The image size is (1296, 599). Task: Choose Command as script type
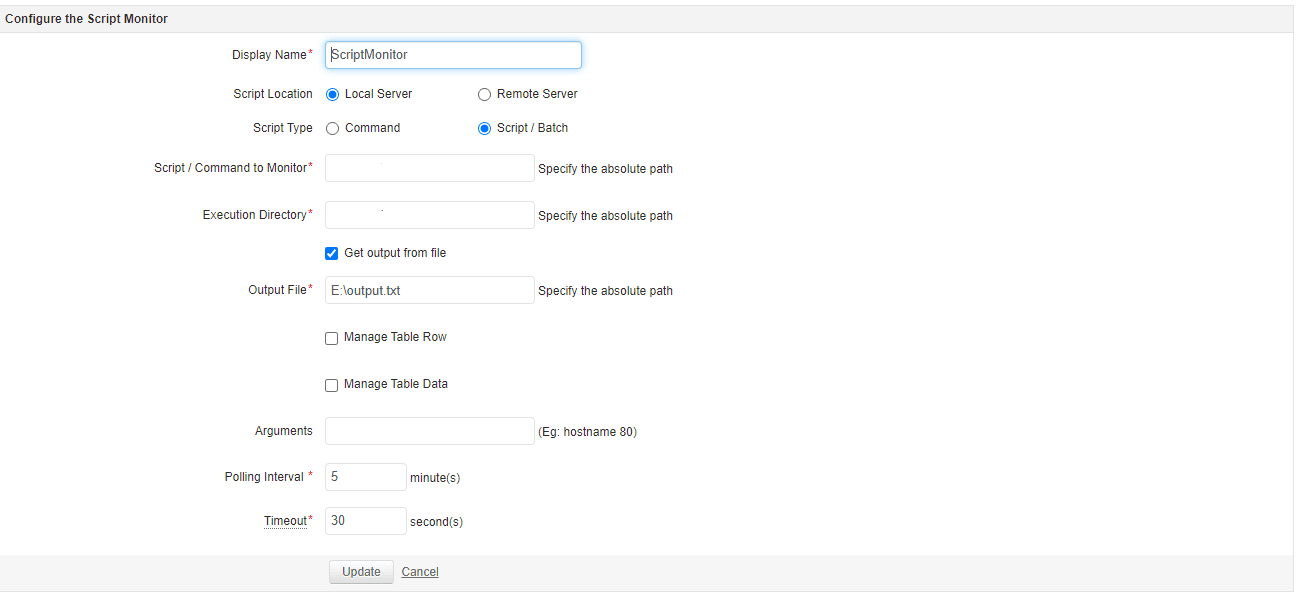[x=332, y=129]
